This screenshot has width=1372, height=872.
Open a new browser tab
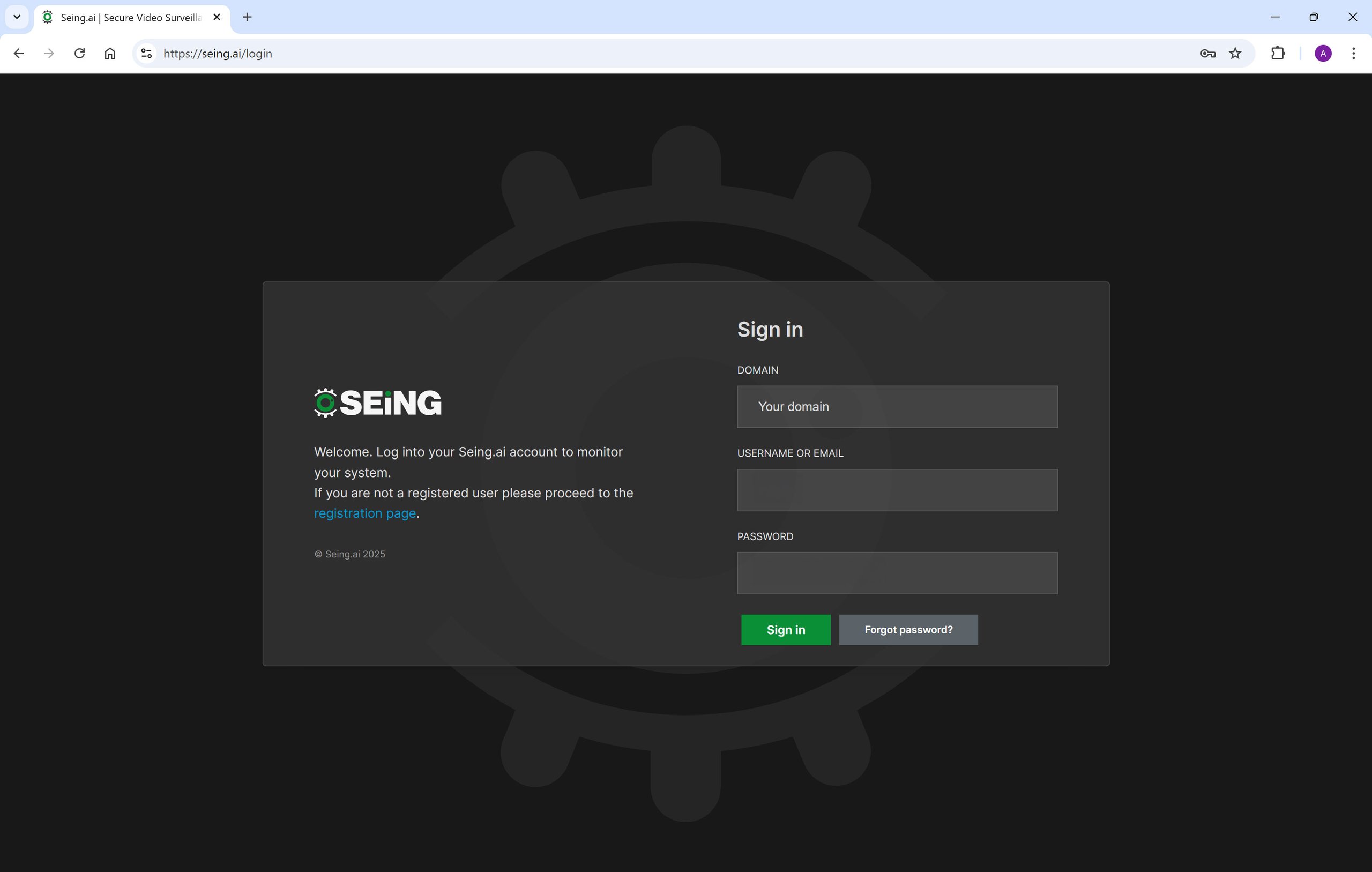point(247,17)
